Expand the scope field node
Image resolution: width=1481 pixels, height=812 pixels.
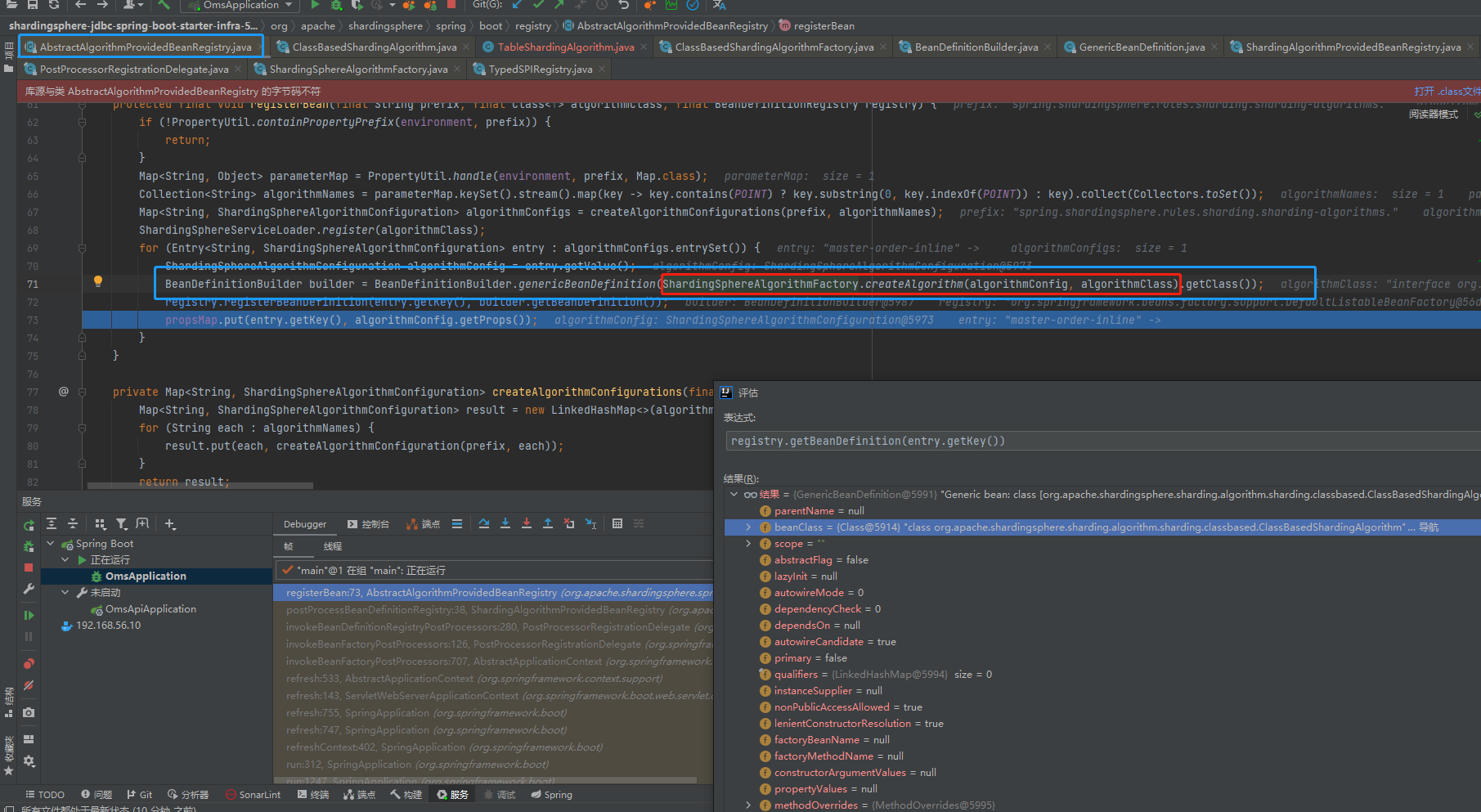(748, 543)
